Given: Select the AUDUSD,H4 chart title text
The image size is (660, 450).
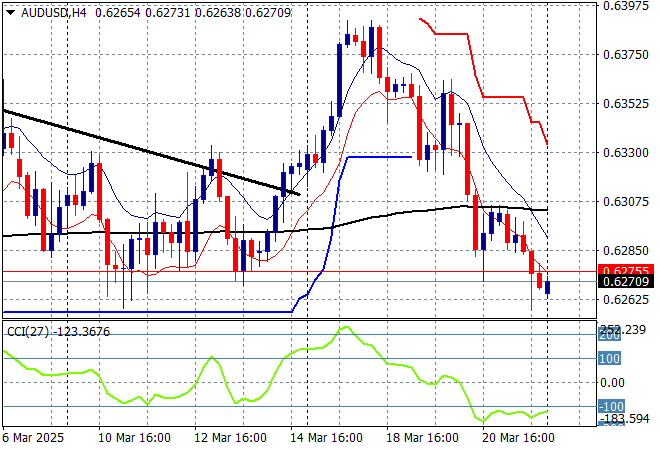Looking at the screenshot, I should (53, 13).
